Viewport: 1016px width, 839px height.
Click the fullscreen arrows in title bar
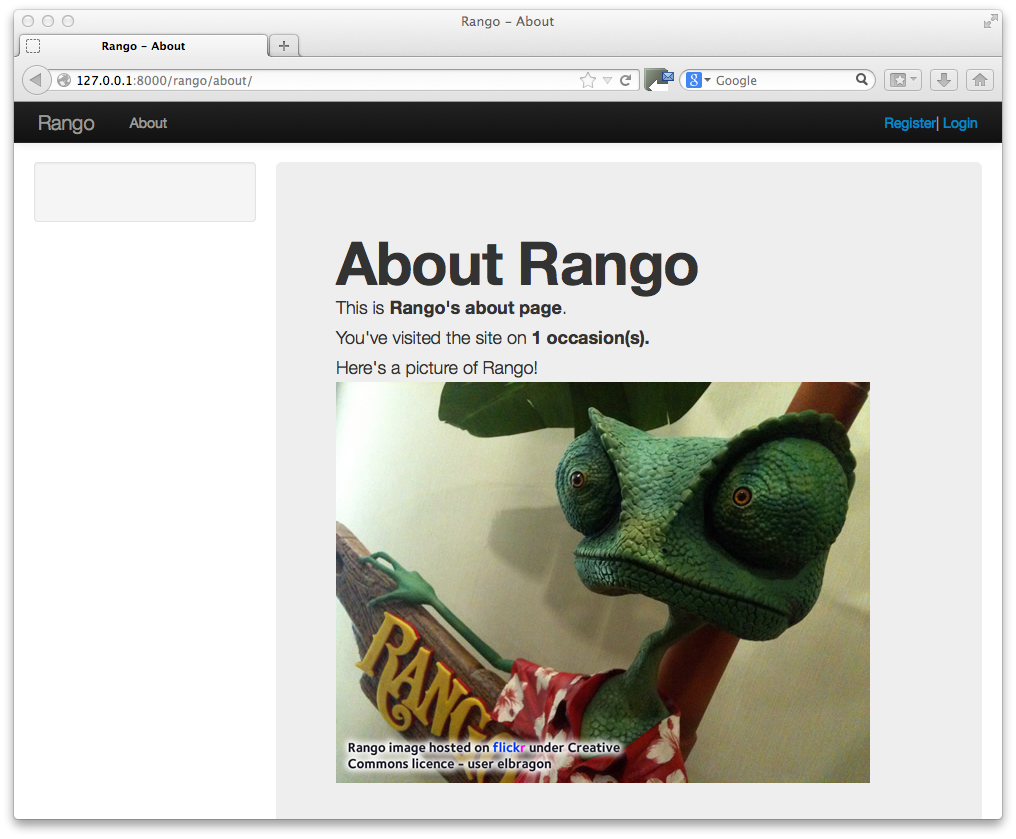pos(990,22)
